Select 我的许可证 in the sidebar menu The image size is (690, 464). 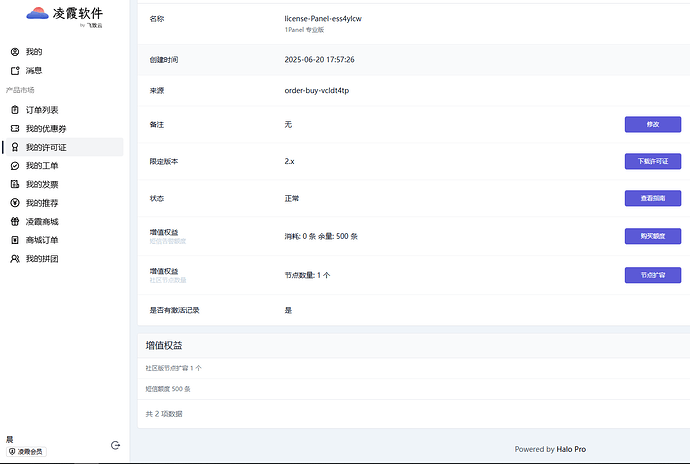coord(46,148)
